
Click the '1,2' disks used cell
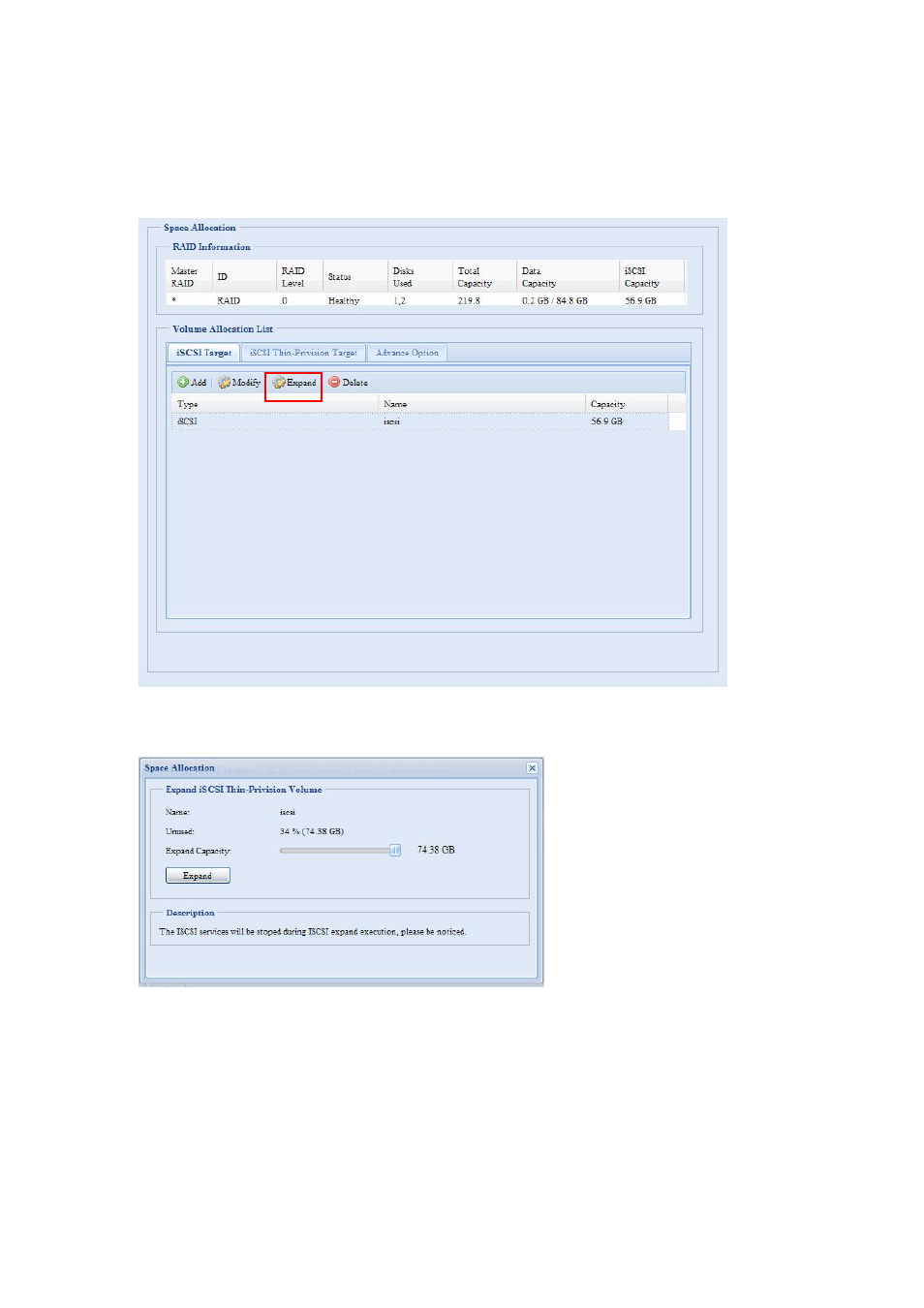point(399,301)
